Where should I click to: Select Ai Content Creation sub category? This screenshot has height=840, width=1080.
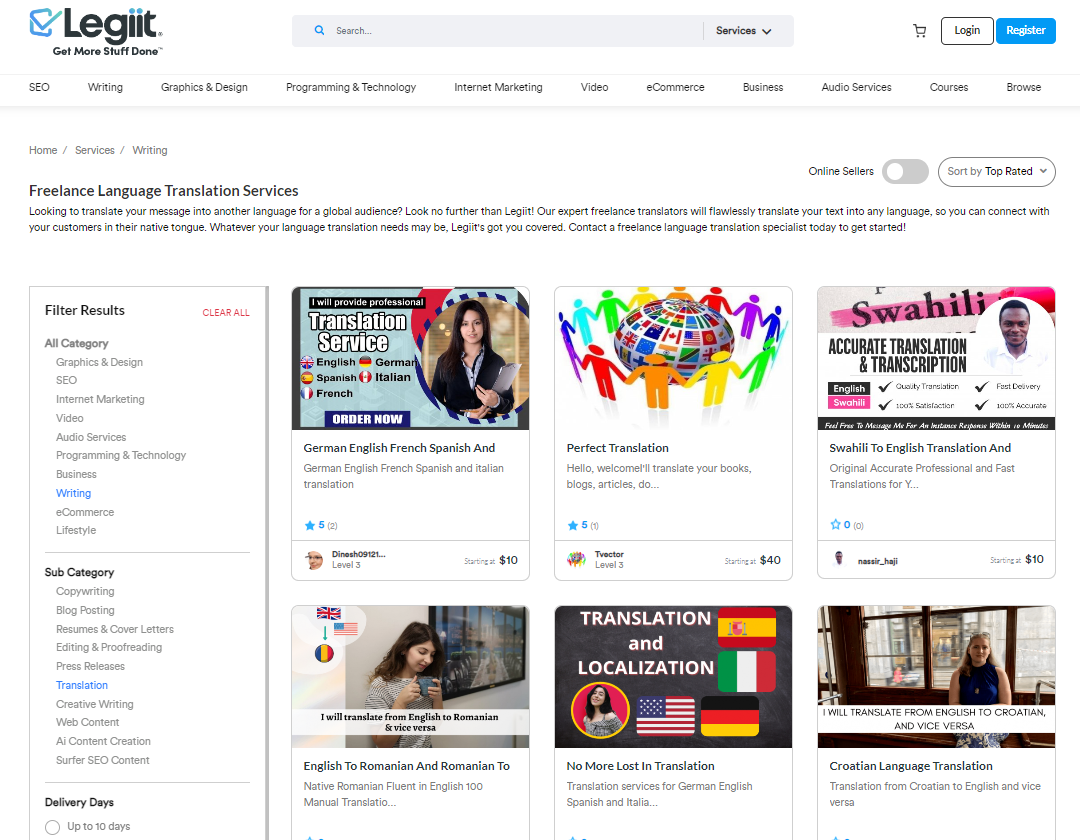pos(103,742)
